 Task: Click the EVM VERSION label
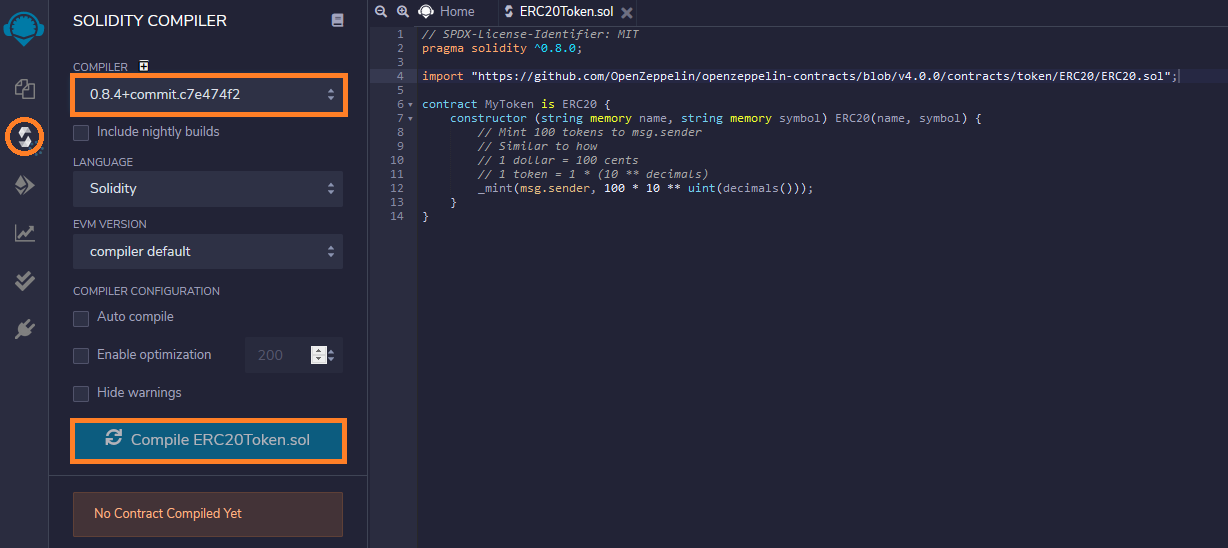(x=110, y=224)
